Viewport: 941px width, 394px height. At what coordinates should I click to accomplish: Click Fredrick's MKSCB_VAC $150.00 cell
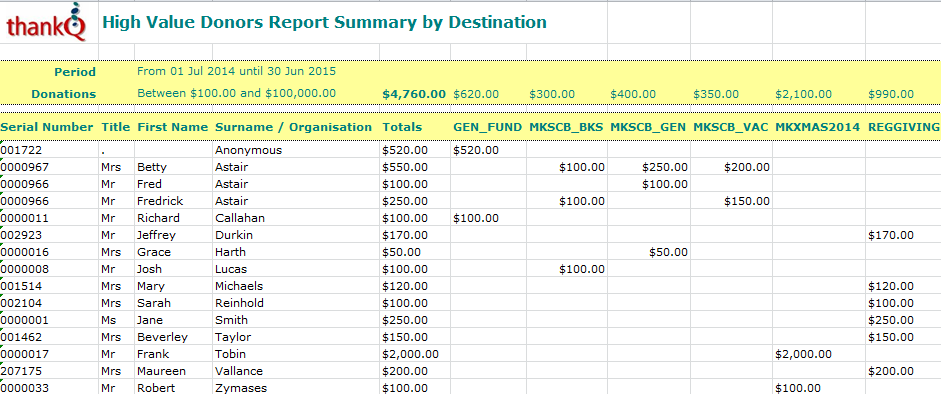point(747,201)
